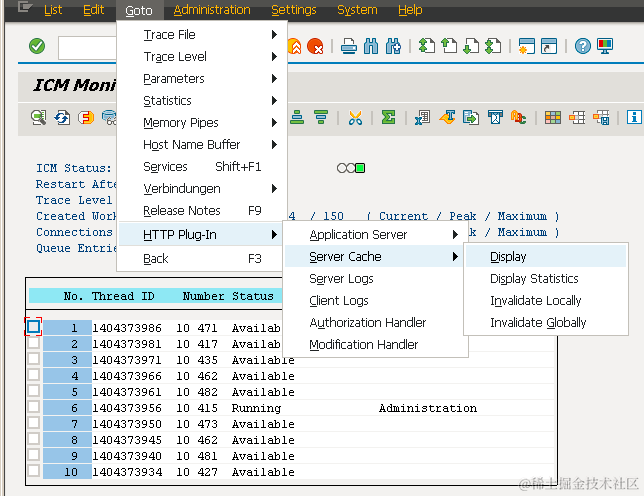Screen dimensions: 644x496
Task: Go to last page icon
Action: pyautogui.click(x=493, y=46)
